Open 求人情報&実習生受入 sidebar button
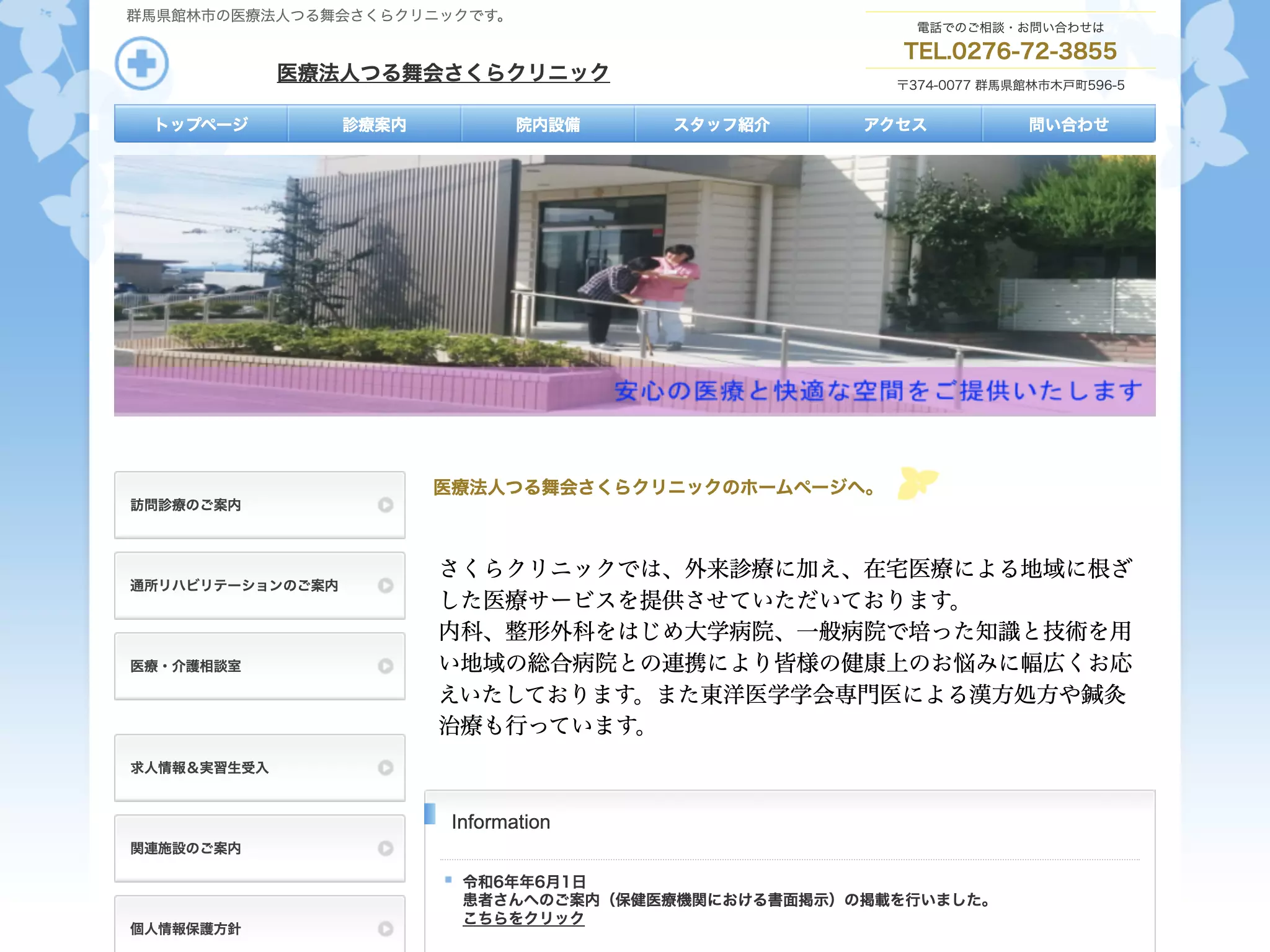The height and width of the screenshot is (952, 1270). coord(260,768)
